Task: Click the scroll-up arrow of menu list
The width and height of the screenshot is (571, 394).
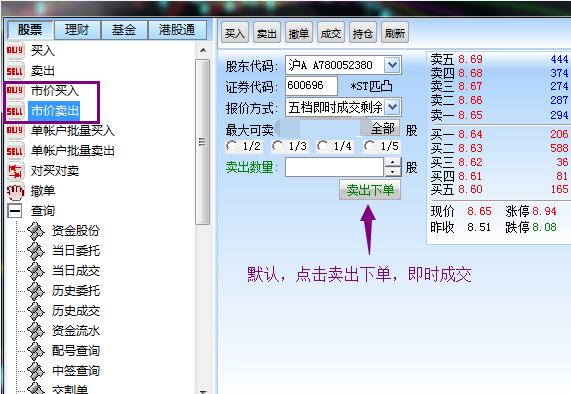Action: (x=203, y=50)
